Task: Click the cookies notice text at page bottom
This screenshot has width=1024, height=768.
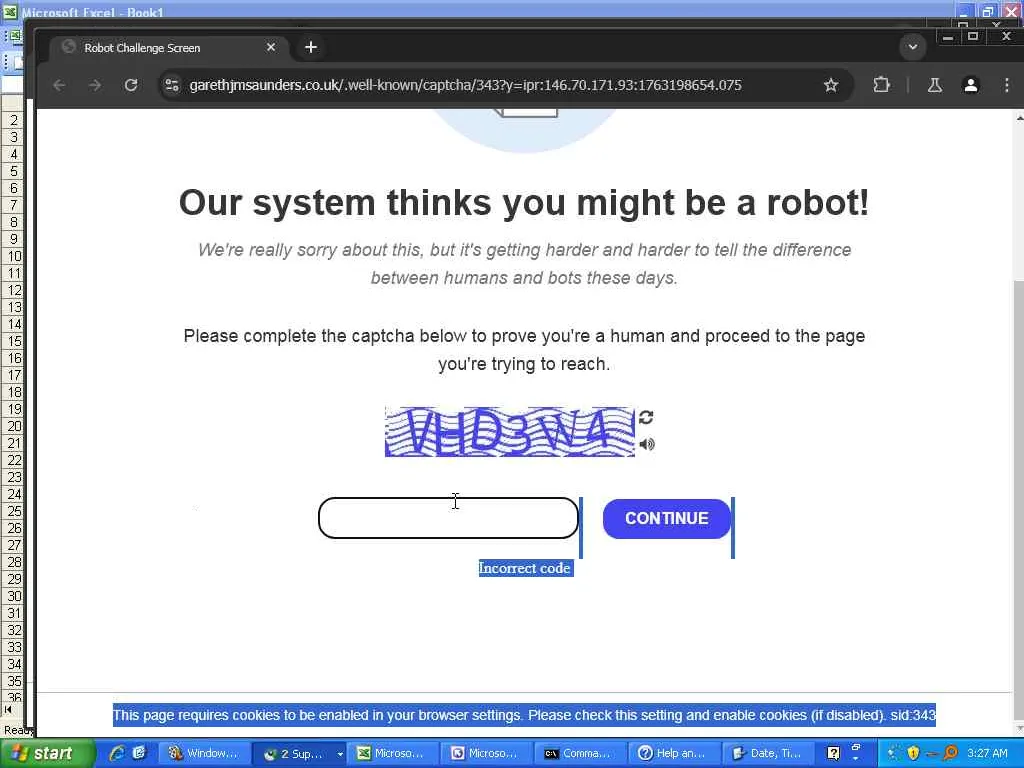Action: click(524, 715)
